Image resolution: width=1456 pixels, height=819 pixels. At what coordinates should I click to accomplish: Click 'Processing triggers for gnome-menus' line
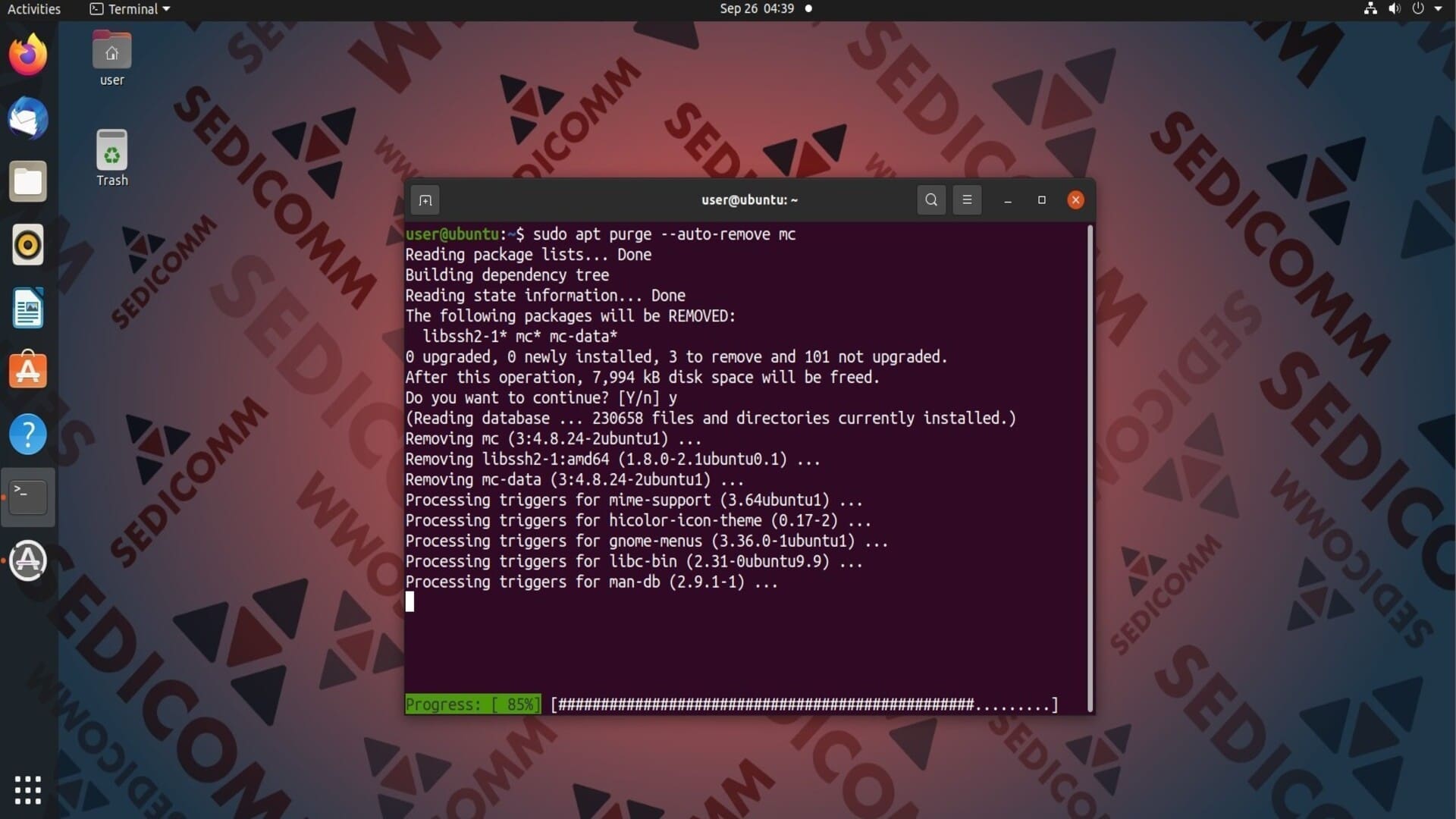click(x=647, y=541)
